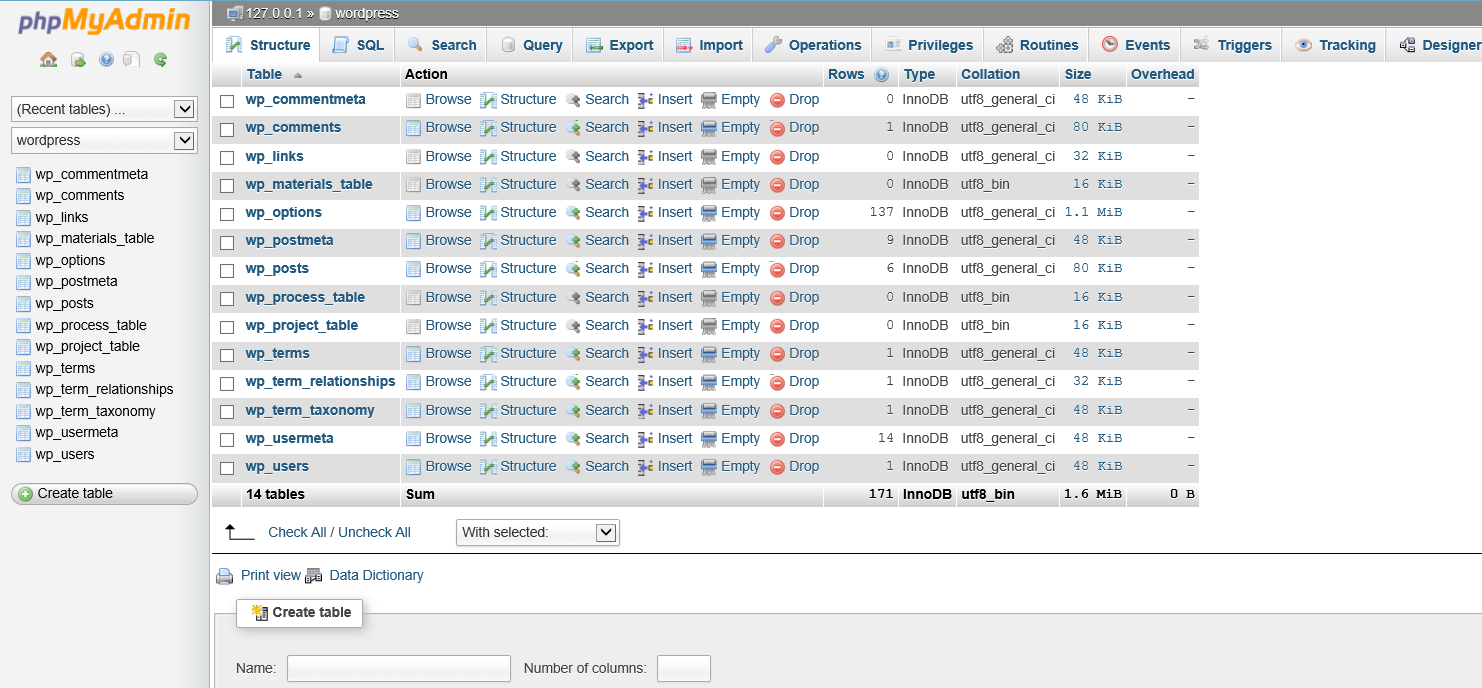Click Search icon in wp_comments row
Image resolution: width=1482 pixels, height=688 pixels.
(x=573, y=128)
